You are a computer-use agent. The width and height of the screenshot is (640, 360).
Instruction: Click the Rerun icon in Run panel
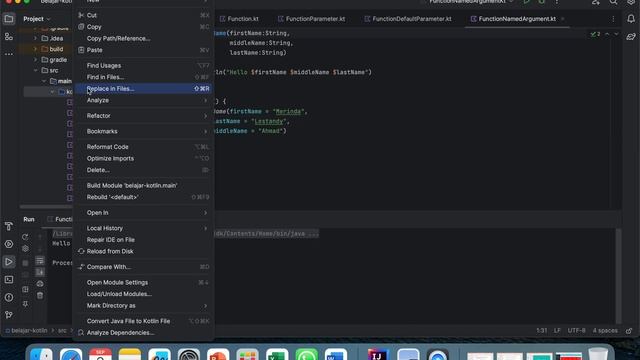coord(25,237)
